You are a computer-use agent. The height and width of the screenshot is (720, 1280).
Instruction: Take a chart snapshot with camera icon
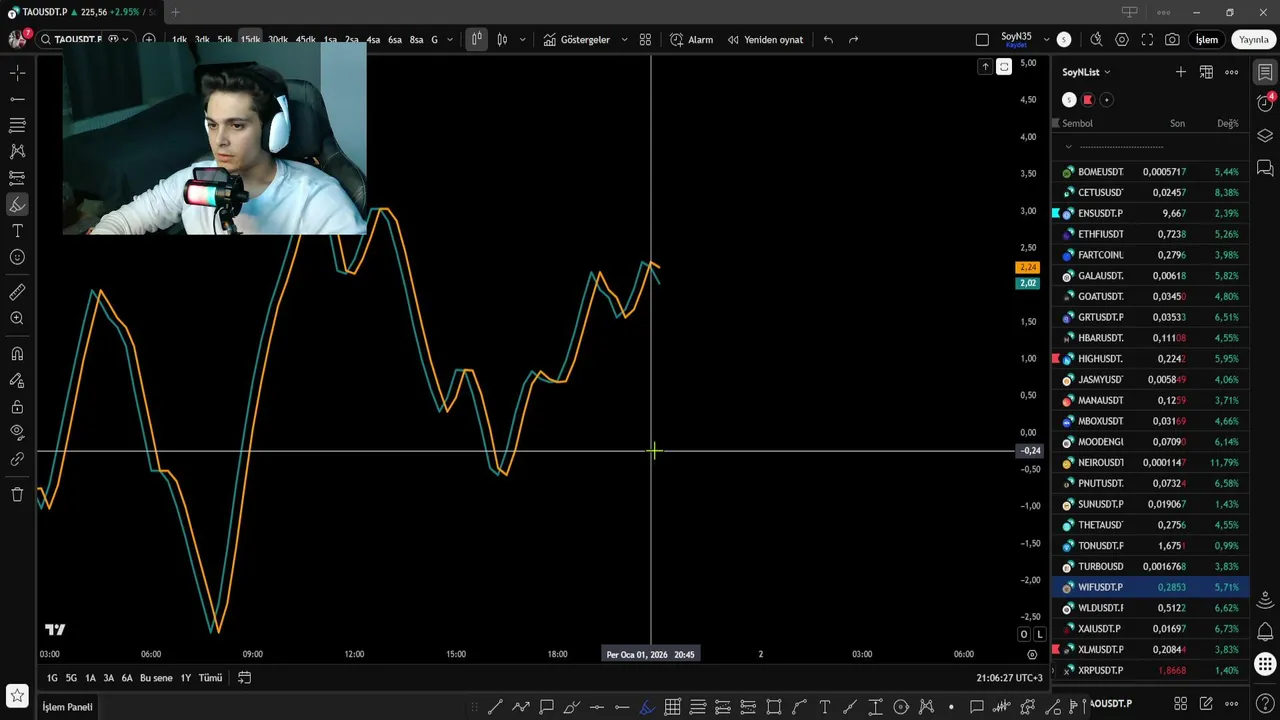pos(1172,40)
